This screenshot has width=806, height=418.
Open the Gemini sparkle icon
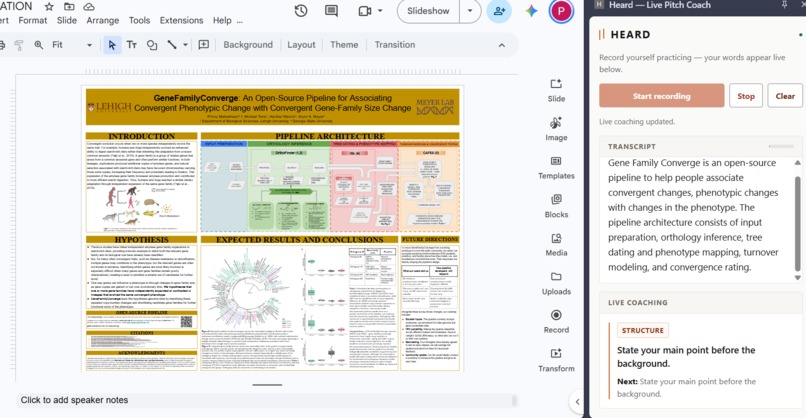point(531,11)
